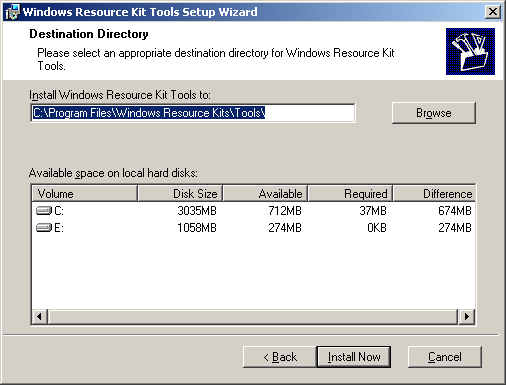This screenshot has height=385, width=506.
Task: Click the toolbox icon in header
Action: (x=470, y=51)
